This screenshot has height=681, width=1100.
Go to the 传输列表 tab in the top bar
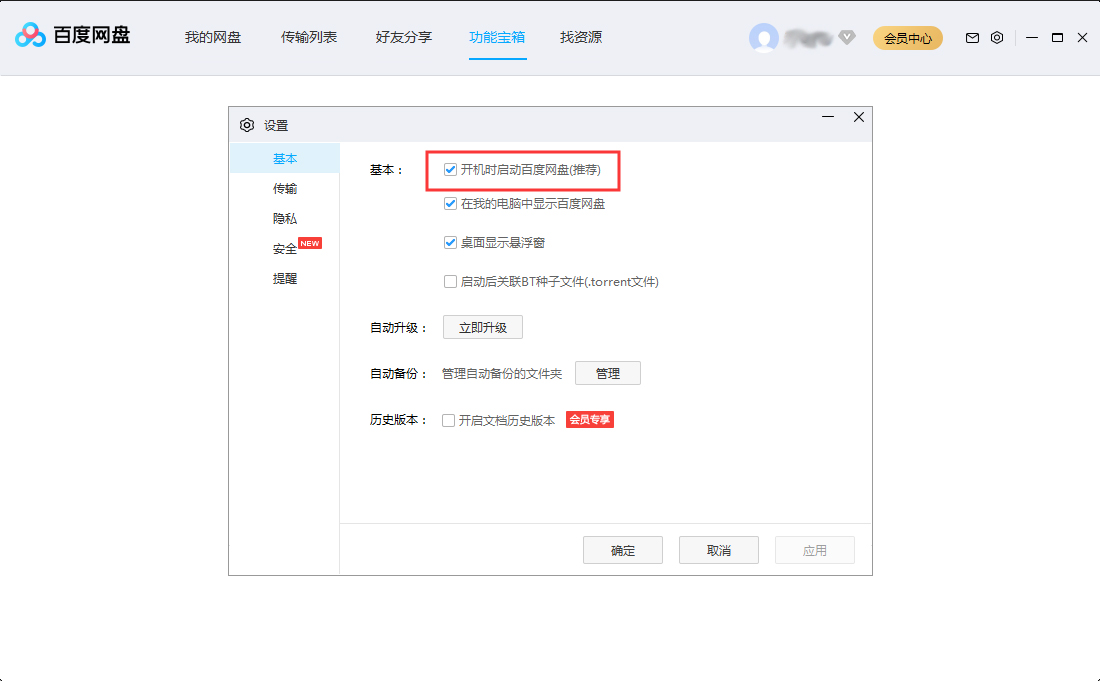click(308, 37)
